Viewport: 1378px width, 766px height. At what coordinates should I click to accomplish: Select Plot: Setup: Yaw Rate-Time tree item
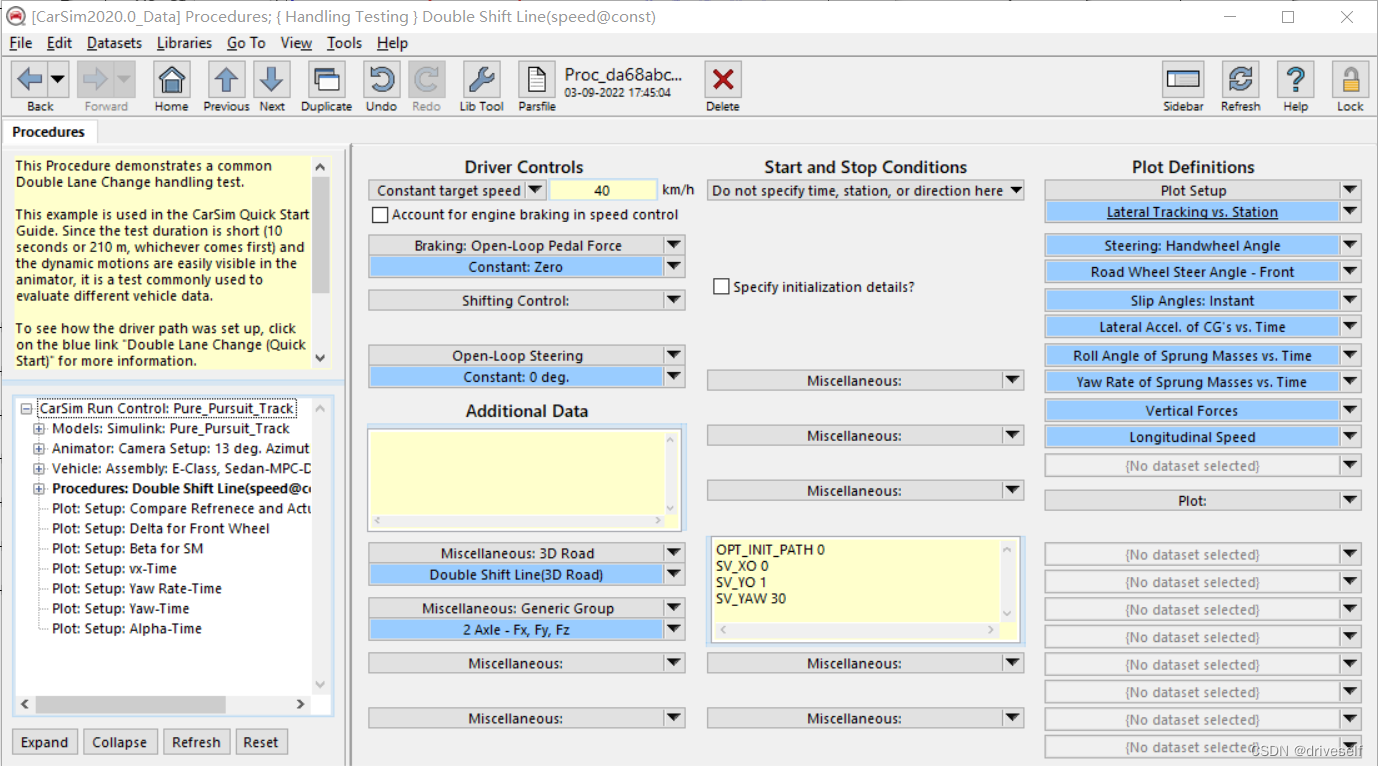137,588
